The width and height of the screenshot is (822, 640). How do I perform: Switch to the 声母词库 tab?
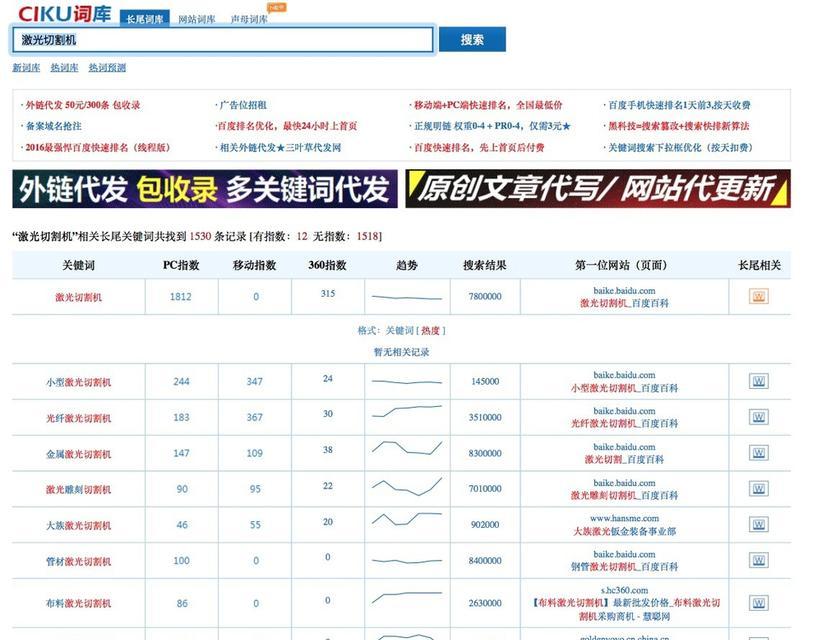249,19
